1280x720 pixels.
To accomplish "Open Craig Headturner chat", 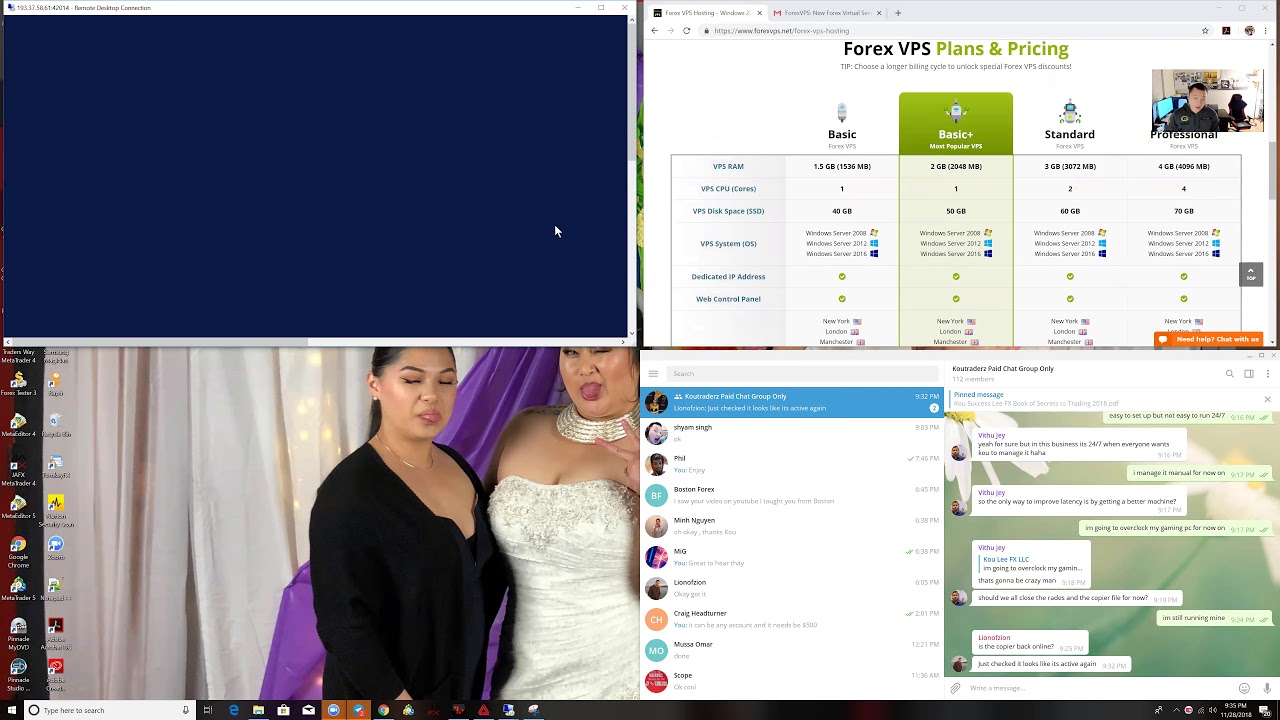I will [x=792, y=619].
